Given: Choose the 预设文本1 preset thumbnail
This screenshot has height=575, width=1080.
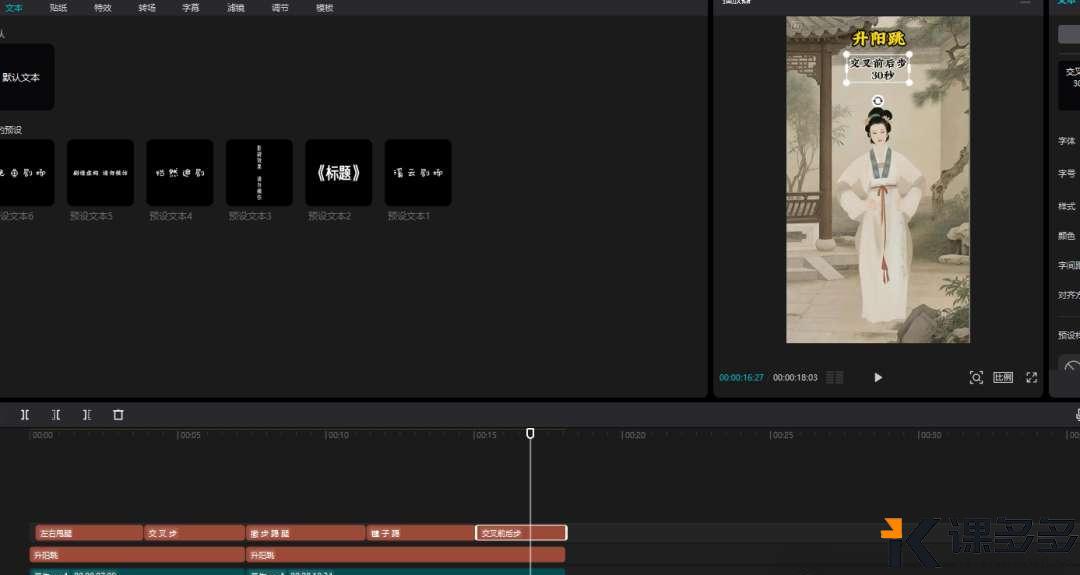Looking at the screenshot, I should point(418,173).
